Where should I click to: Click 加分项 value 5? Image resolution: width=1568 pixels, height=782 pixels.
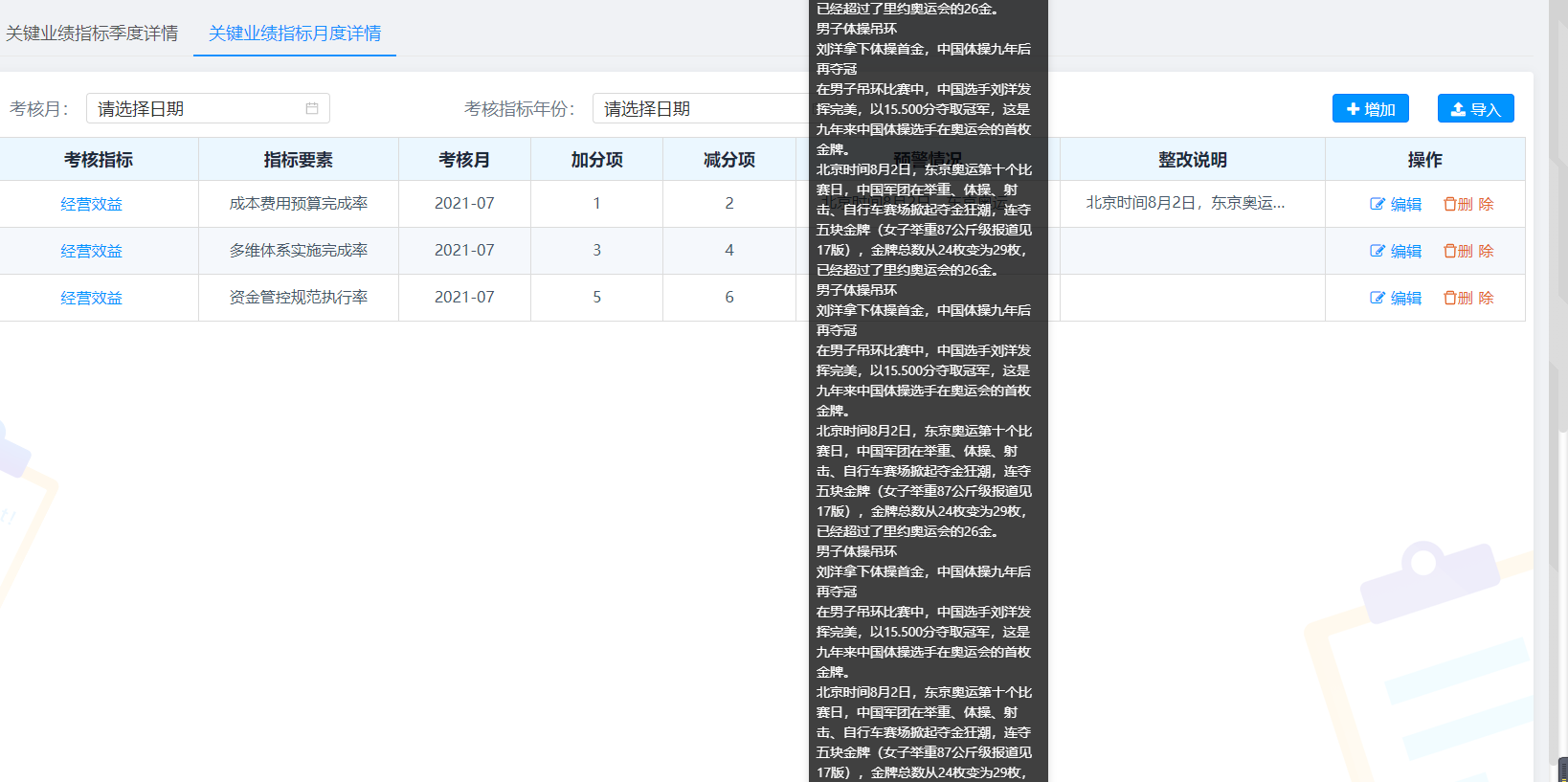coord(597,297)
